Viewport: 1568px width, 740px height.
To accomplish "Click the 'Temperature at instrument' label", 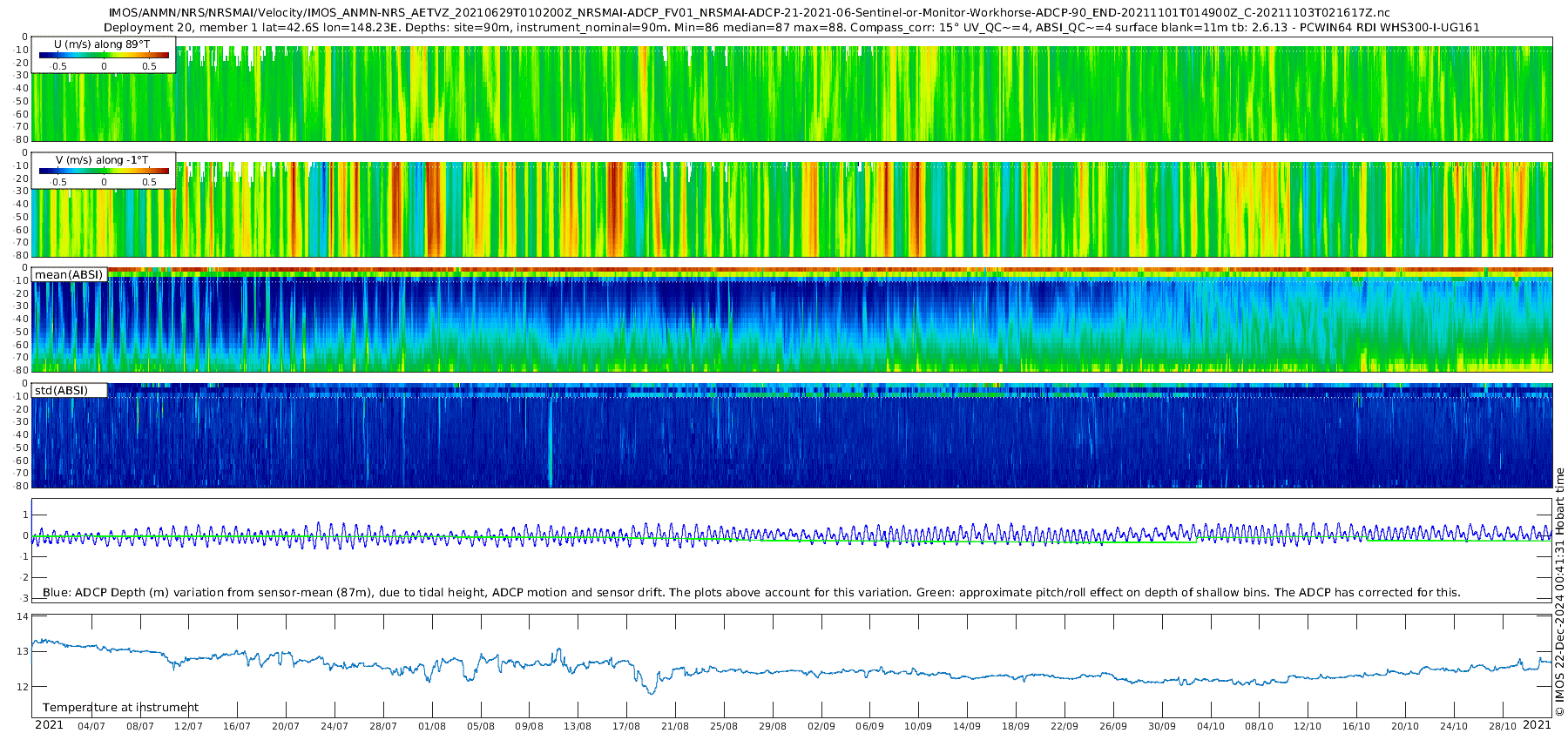I will 120,708.
